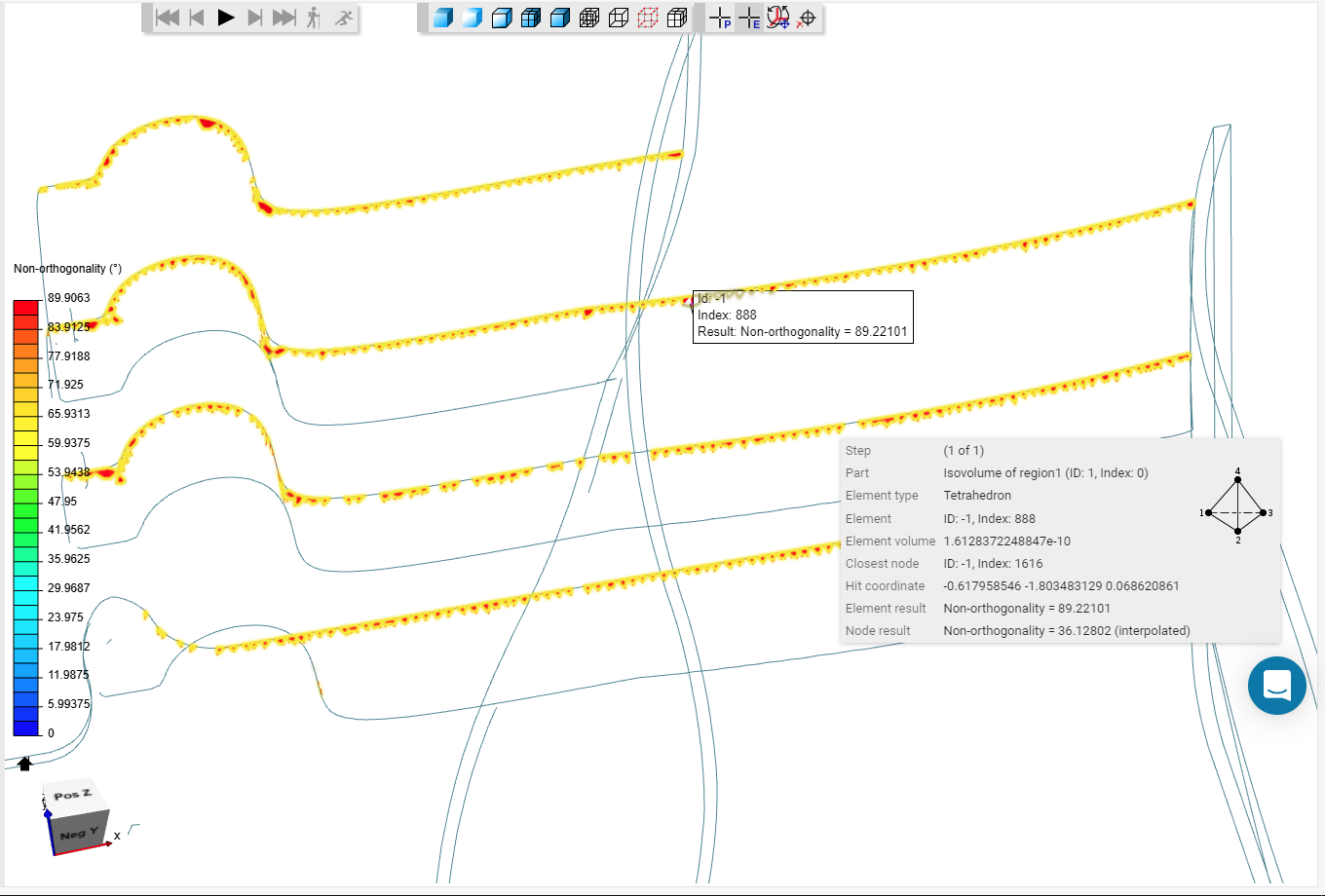Click the red top swatch of the legend

pyautogui.click(x=26, y=308)
